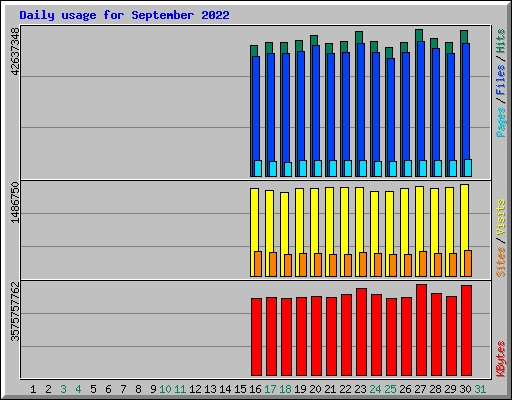
Task: Click the 'Daily usage for September 2022' title
Action: click(x=124, y=15)
